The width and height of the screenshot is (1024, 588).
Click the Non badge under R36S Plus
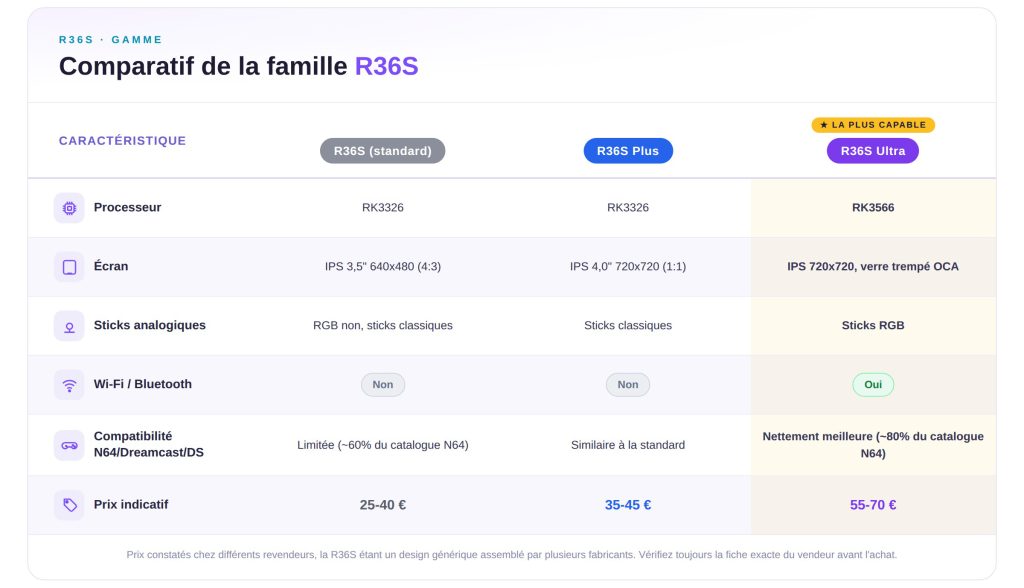coord(628,385)
